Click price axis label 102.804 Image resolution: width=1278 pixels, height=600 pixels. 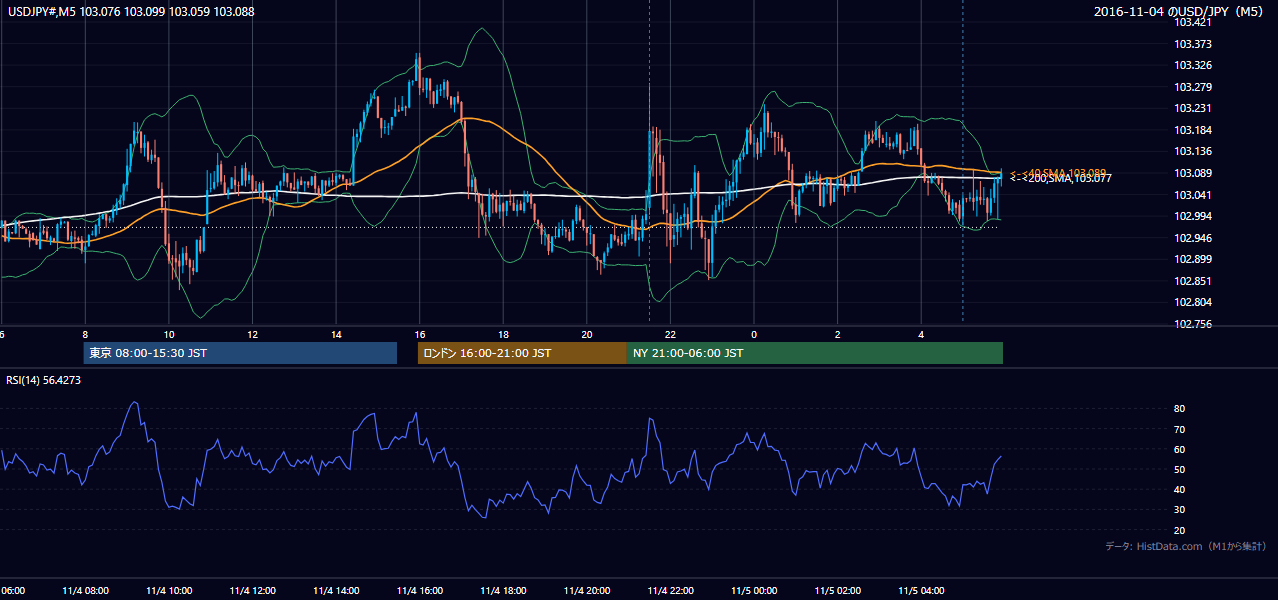1193,302
